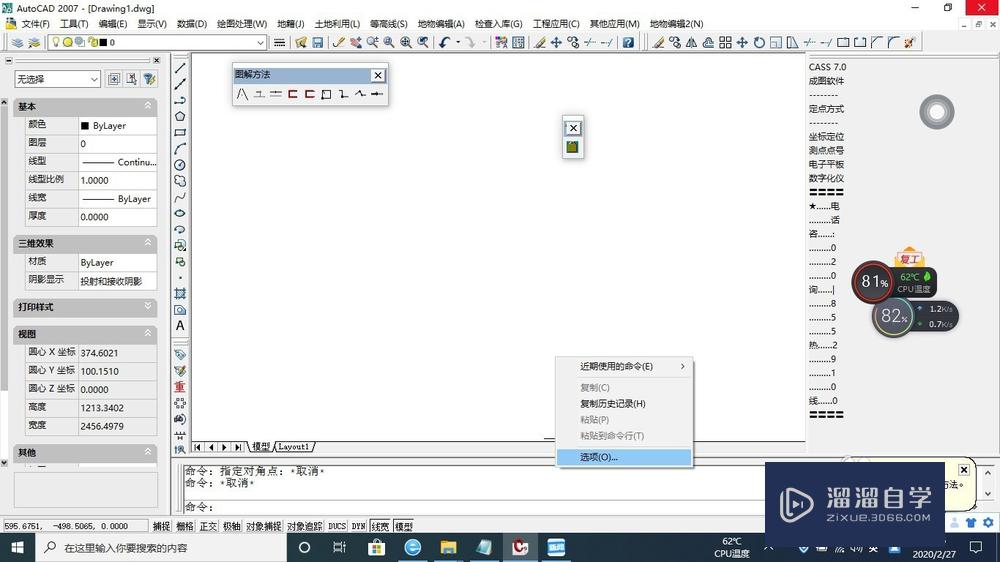Select the Ellipse tool
1000x562 pixels.
[x=180, y=213]
